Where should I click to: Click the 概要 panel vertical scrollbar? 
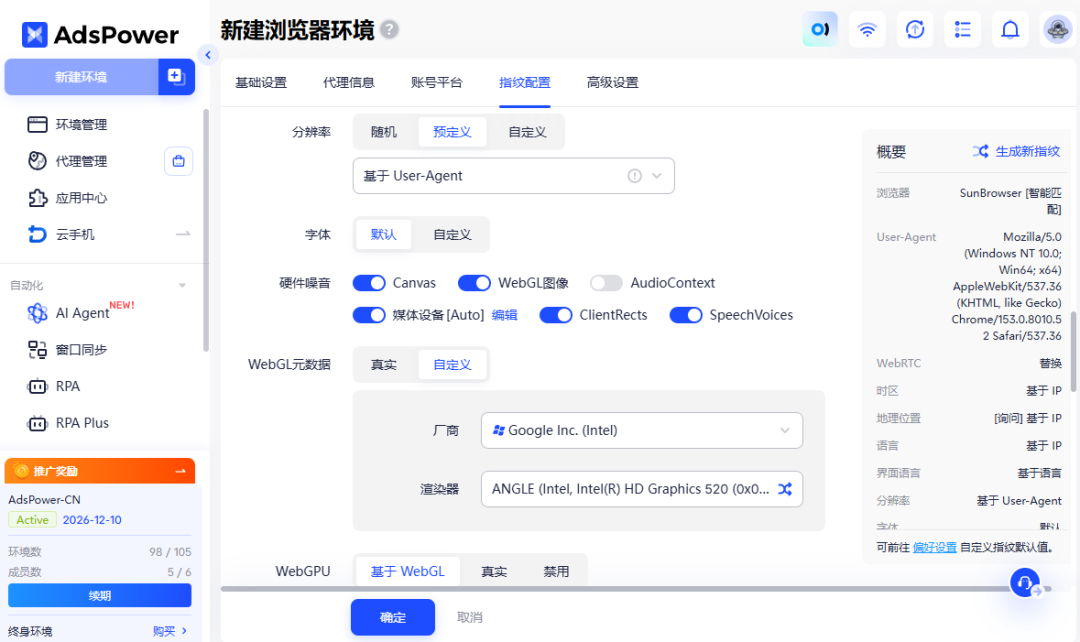[1073, 351]
